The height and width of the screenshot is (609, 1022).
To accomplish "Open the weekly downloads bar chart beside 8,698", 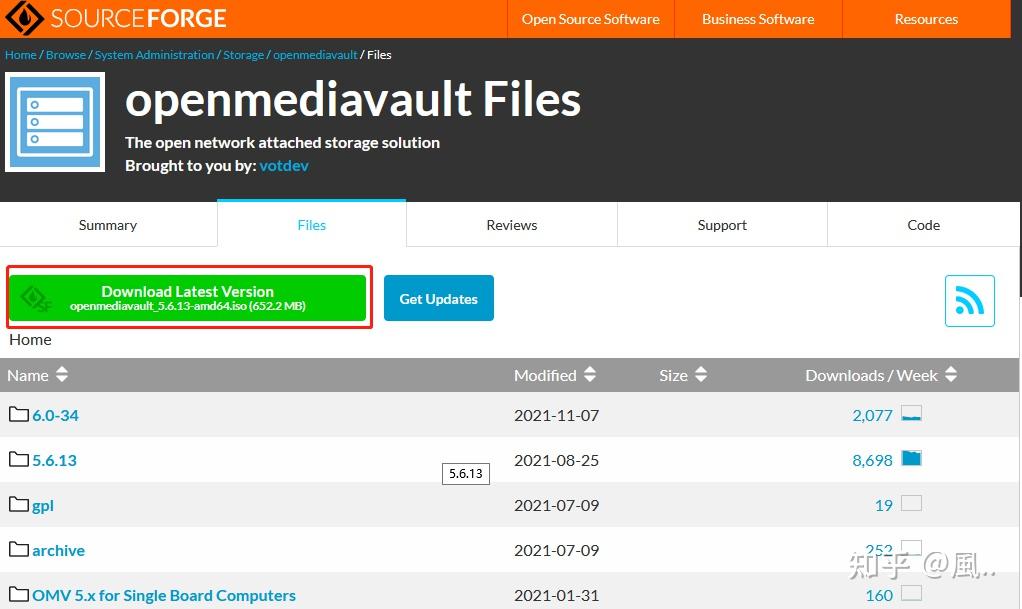I will pyautogui.click(x=911, y=459).
